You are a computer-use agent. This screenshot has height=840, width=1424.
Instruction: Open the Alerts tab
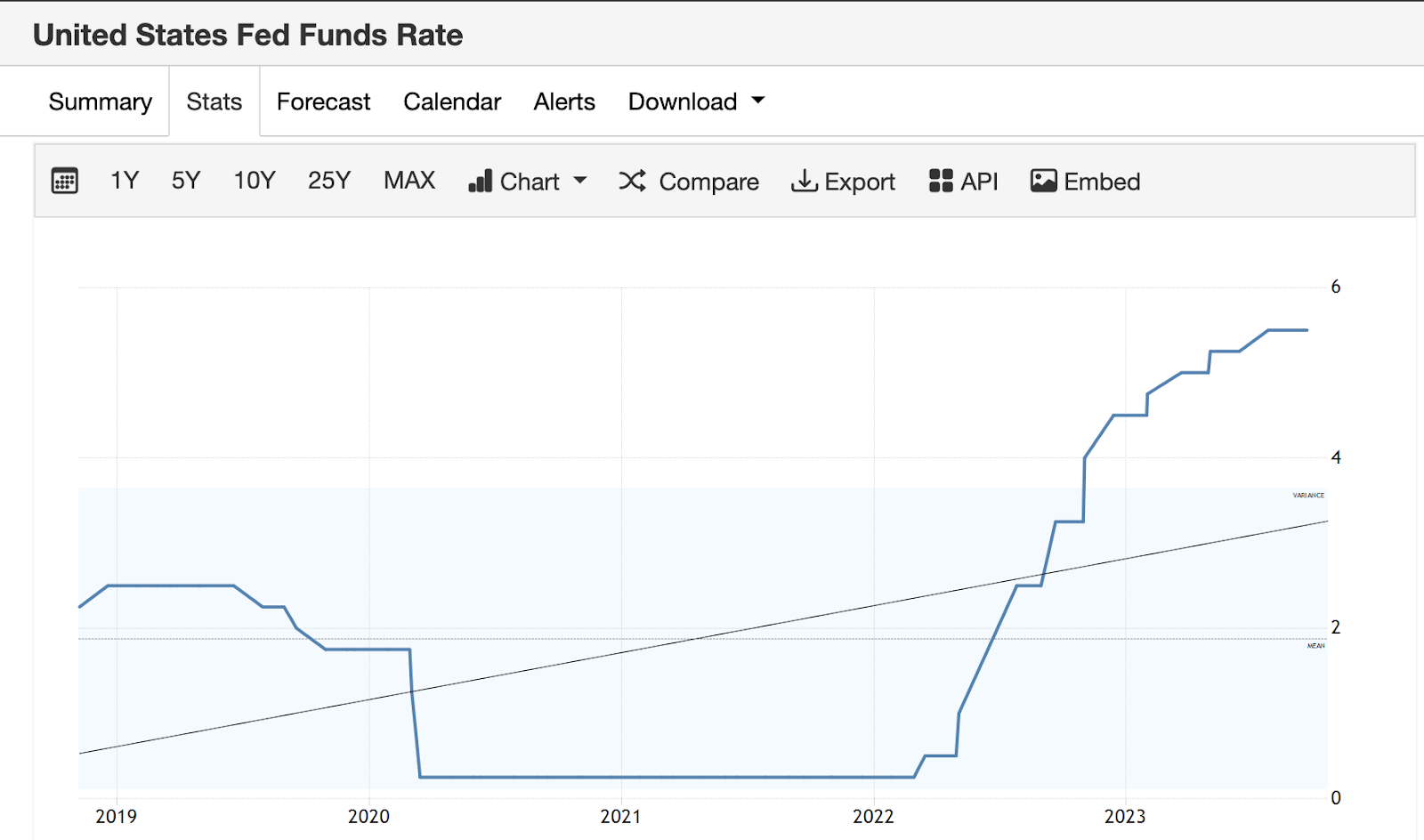pos(564,102)
